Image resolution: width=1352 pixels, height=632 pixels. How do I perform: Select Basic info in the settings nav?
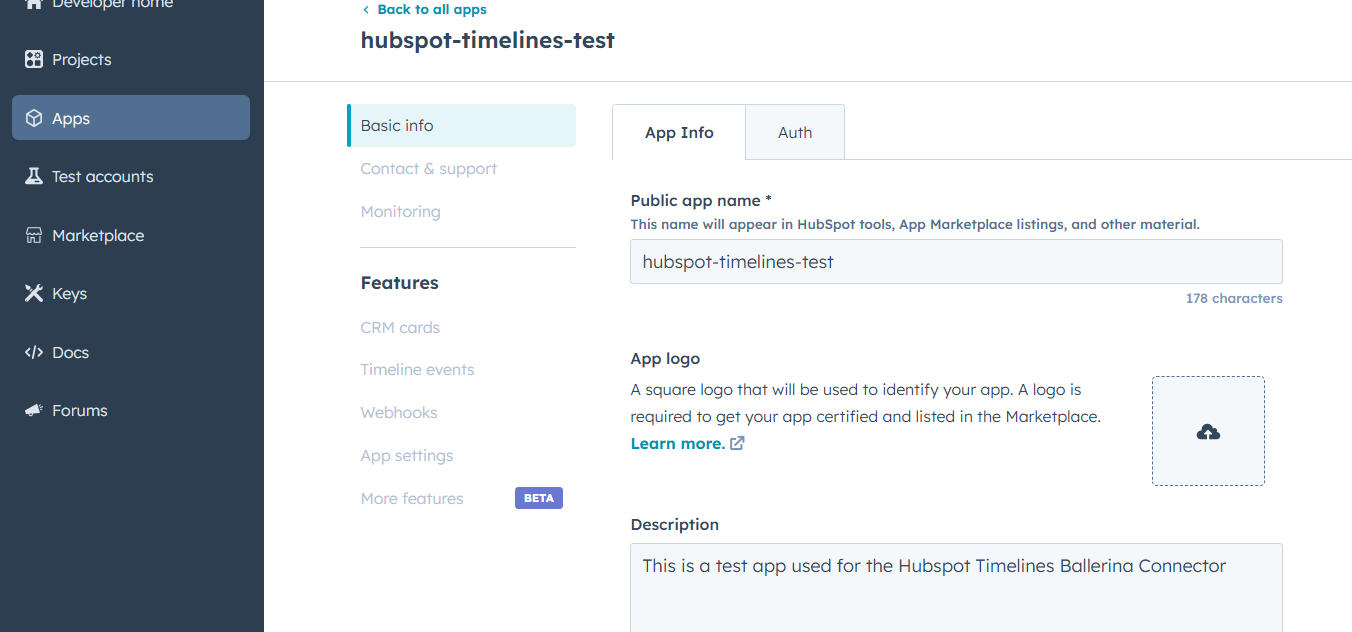tap(461, 125)
